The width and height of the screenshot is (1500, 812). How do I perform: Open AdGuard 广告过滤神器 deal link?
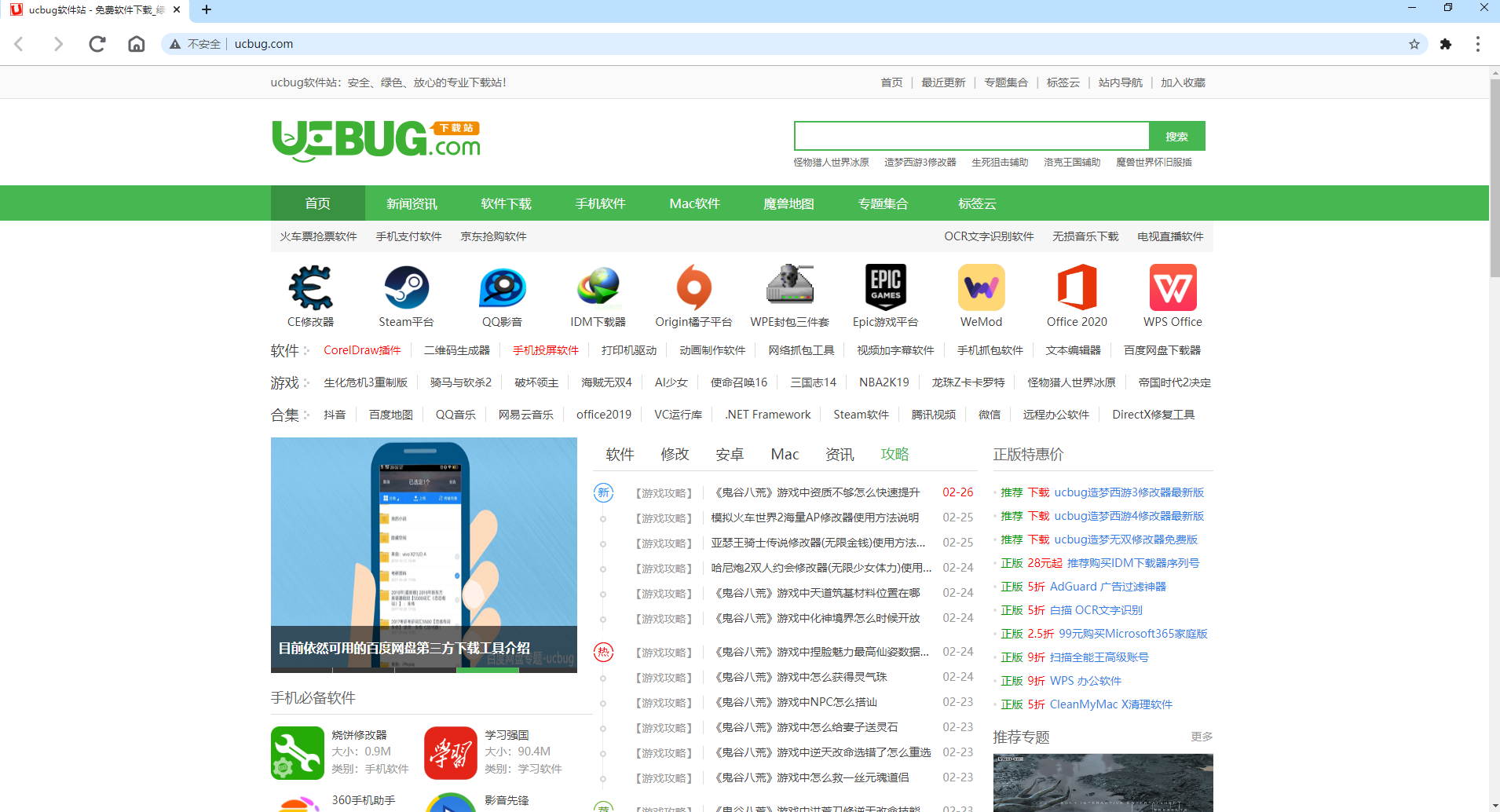click(x=1108, y=587)
